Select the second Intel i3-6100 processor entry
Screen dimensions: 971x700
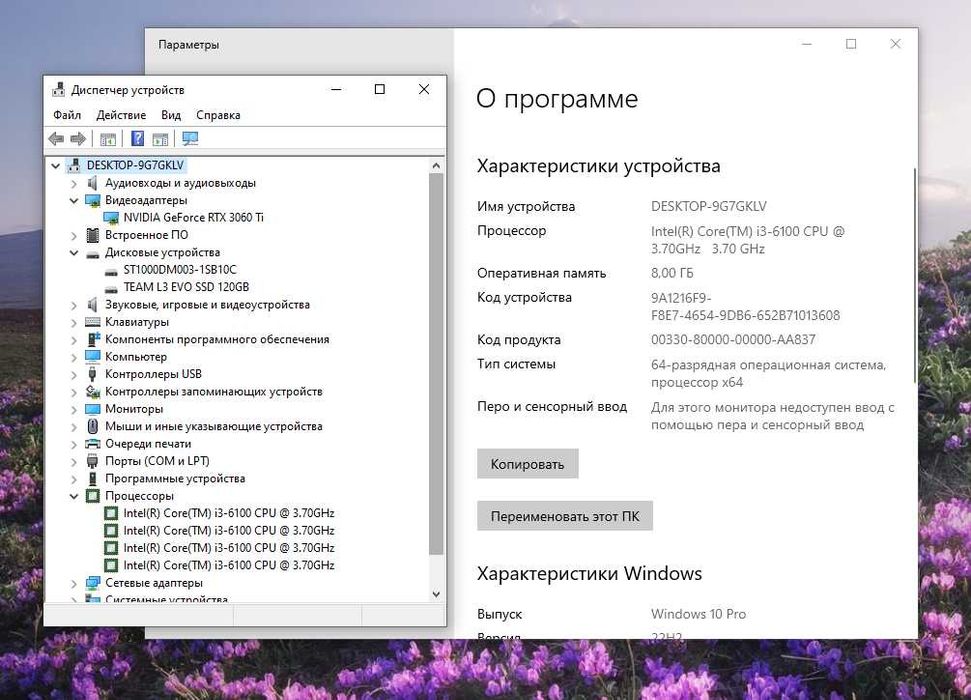click(x=229, y=530)
